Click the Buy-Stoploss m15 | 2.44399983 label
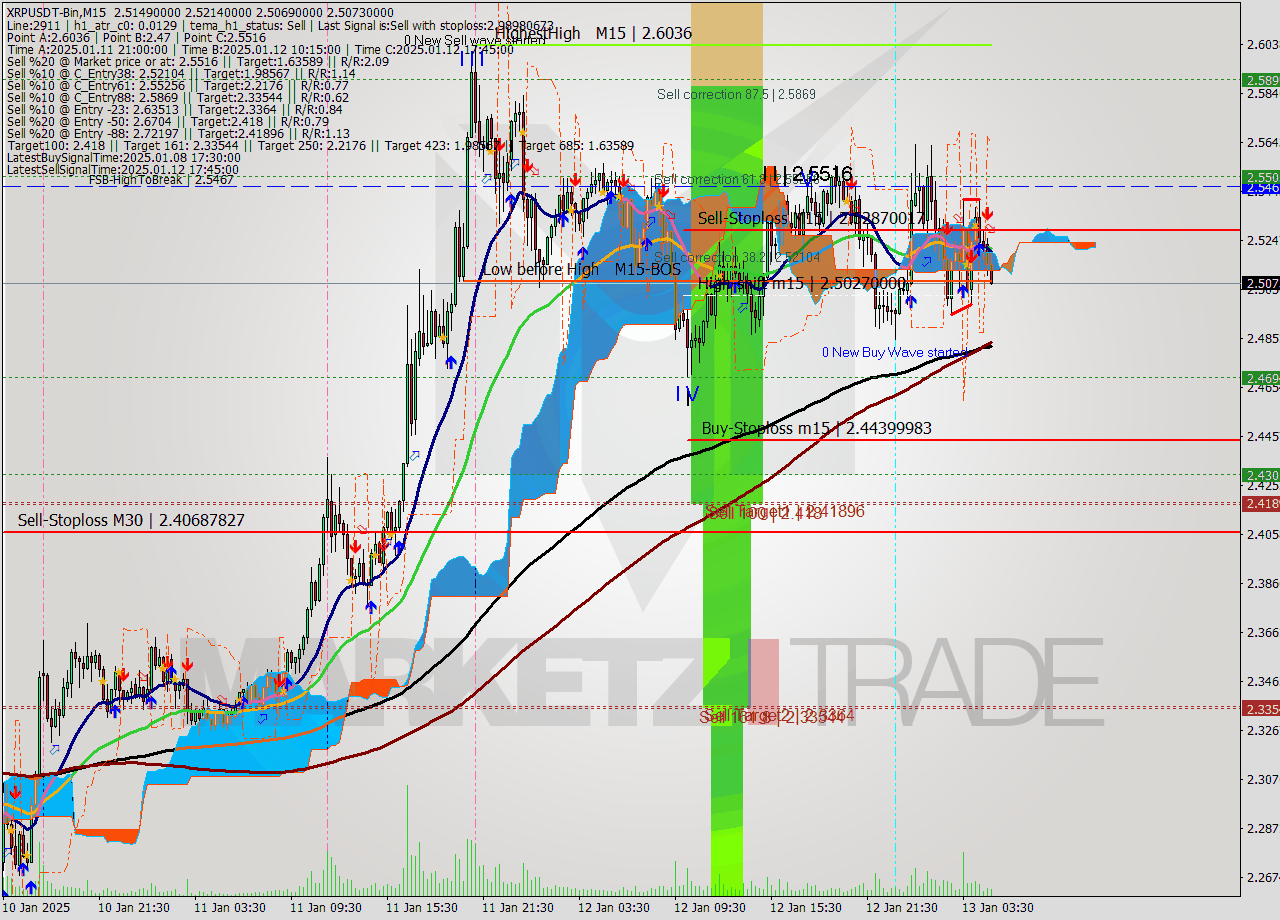Viewport: 1280px width, 920px height. point(816,428)
